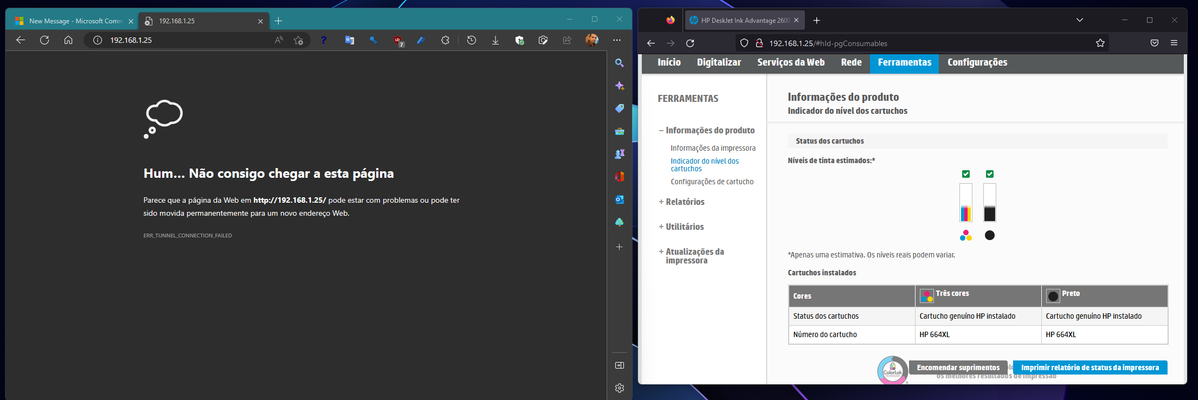Open Firefox hamburger menu
The image size is (1198, 400).
tap(1174, 43)
